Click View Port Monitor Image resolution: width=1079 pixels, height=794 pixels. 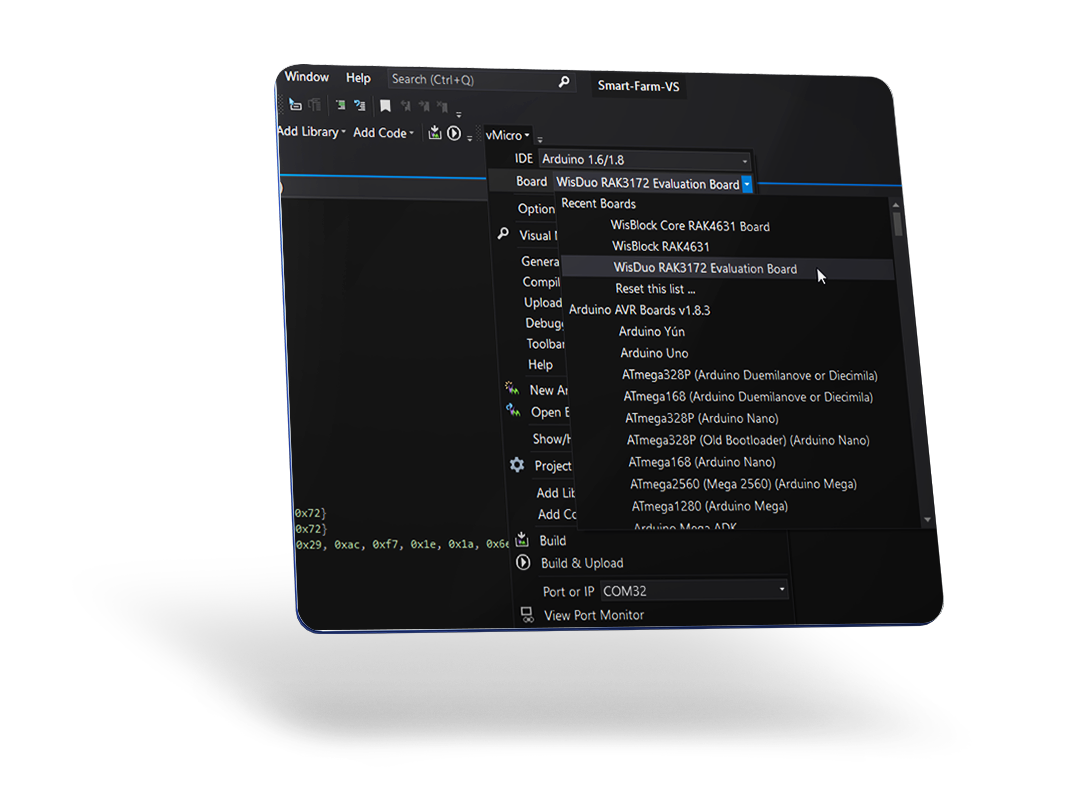pyautogui.click(x=595, y=615)
